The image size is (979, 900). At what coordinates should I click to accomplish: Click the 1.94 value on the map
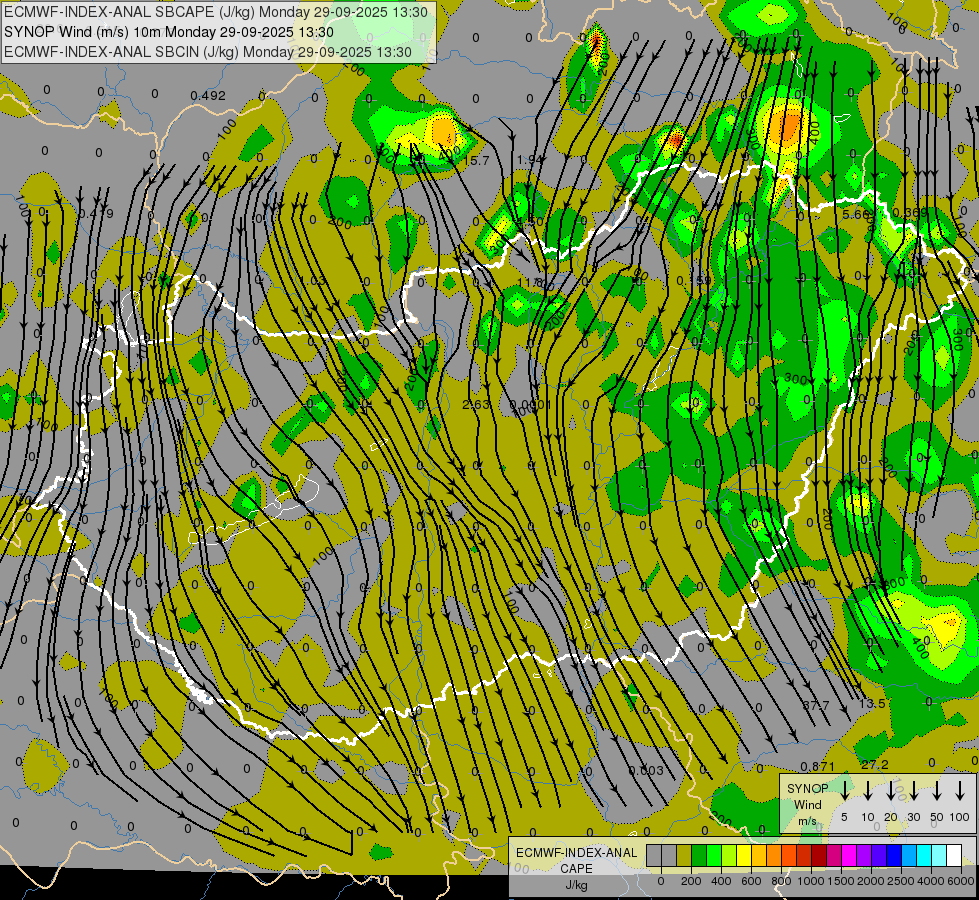(x=530, y=160)
